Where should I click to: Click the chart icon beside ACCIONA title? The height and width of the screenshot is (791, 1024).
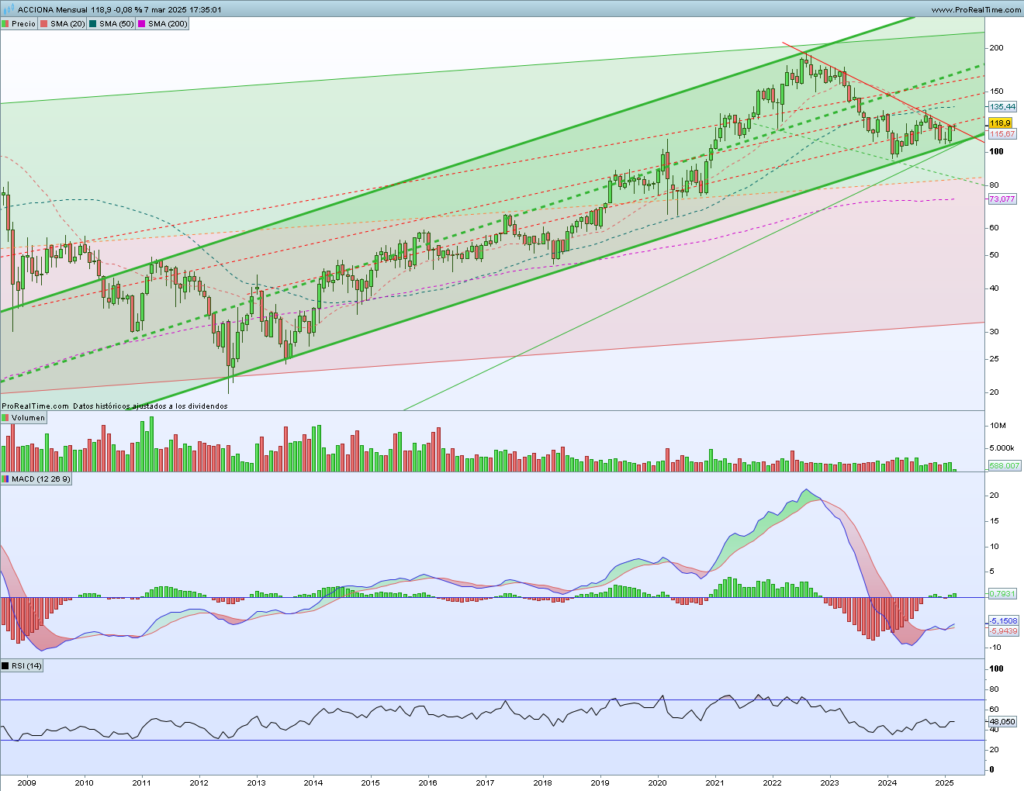(x=8, y=9)
